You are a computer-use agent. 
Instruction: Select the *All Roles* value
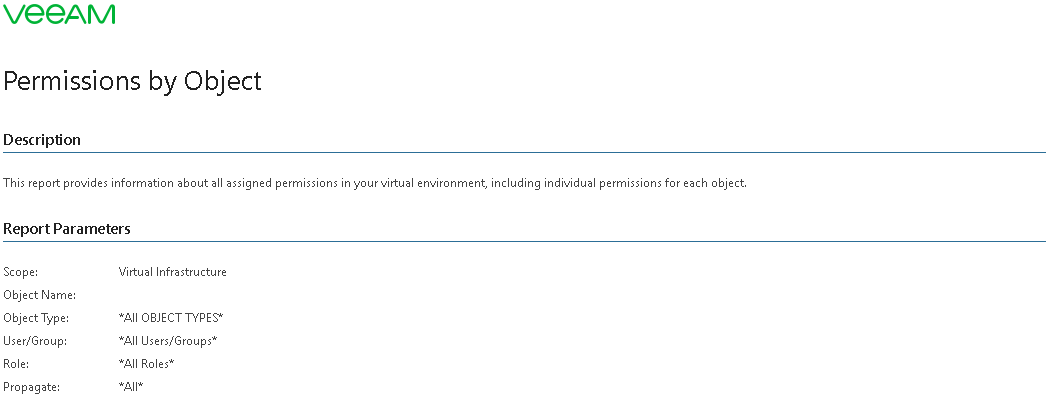coord(146,364)
